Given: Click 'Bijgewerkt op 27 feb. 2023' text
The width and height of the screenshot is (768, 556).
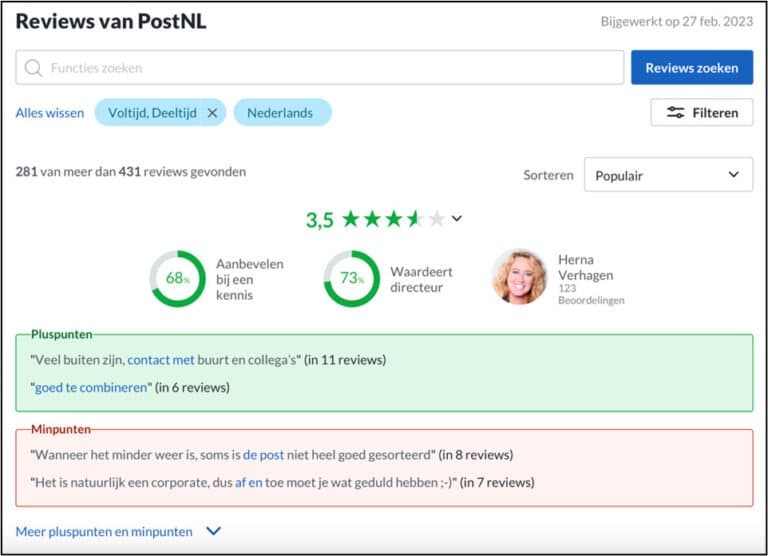Looking at the screenshot, I should (676, 22).
